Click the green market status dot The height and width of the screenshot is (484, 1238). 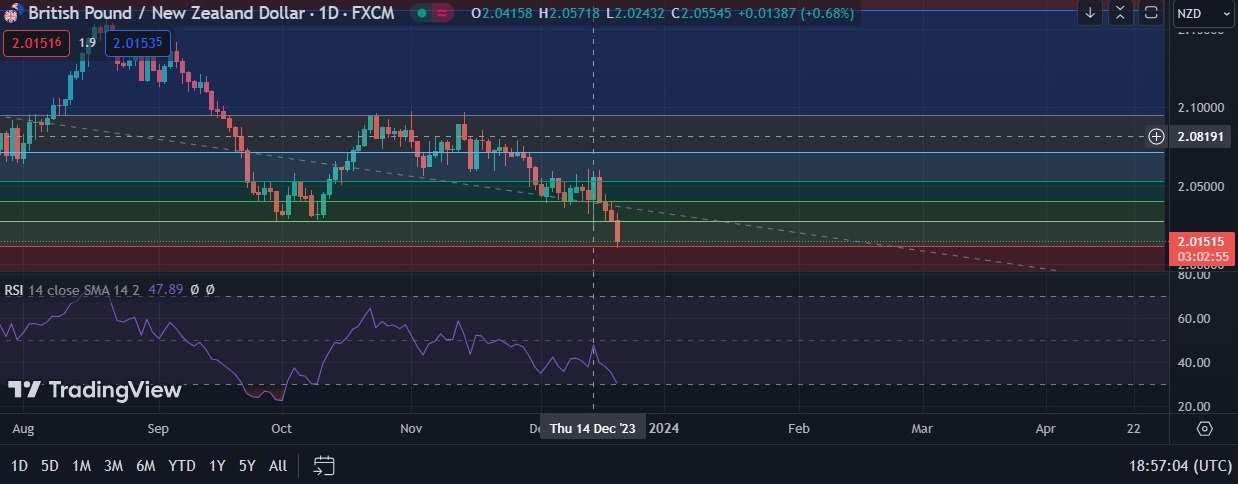[x=422, y=14]
